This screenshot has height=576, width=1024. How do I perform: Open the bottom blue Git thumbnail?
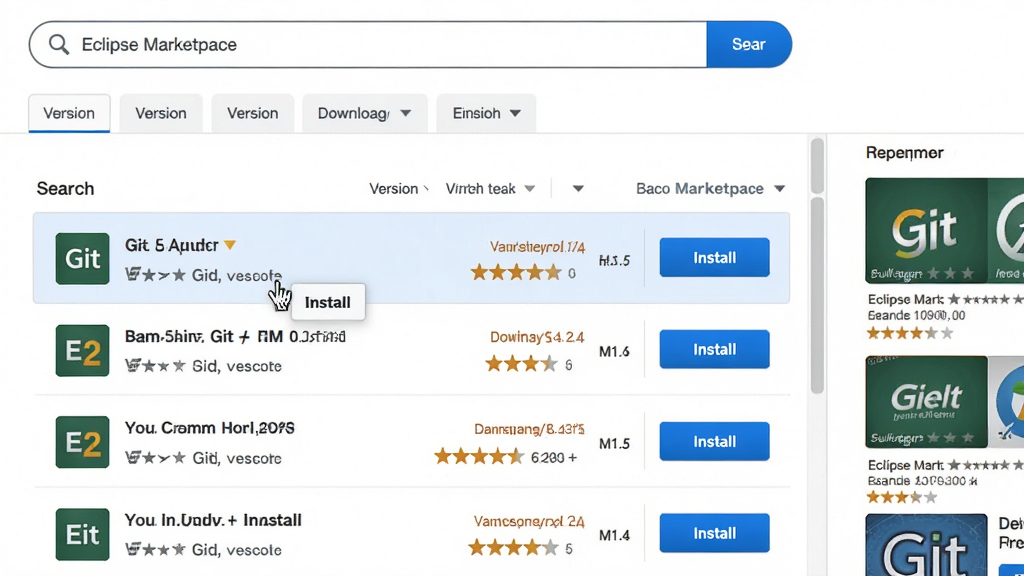coord(926,545)
